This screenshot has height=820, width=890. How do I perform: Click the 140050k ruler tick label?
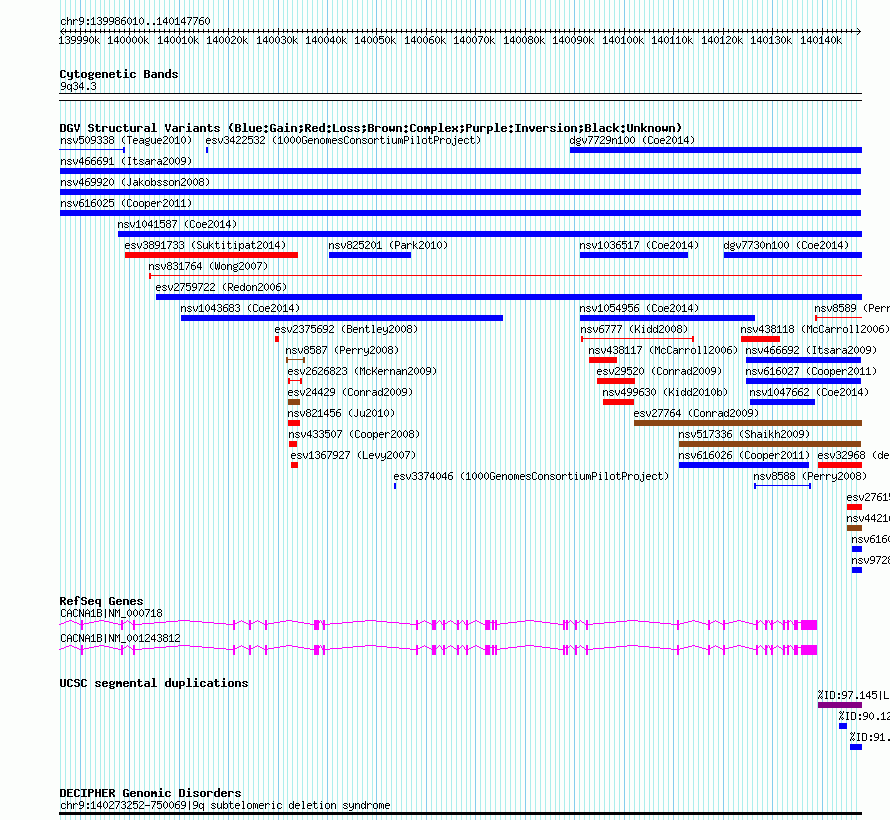(x=375, y=40)
